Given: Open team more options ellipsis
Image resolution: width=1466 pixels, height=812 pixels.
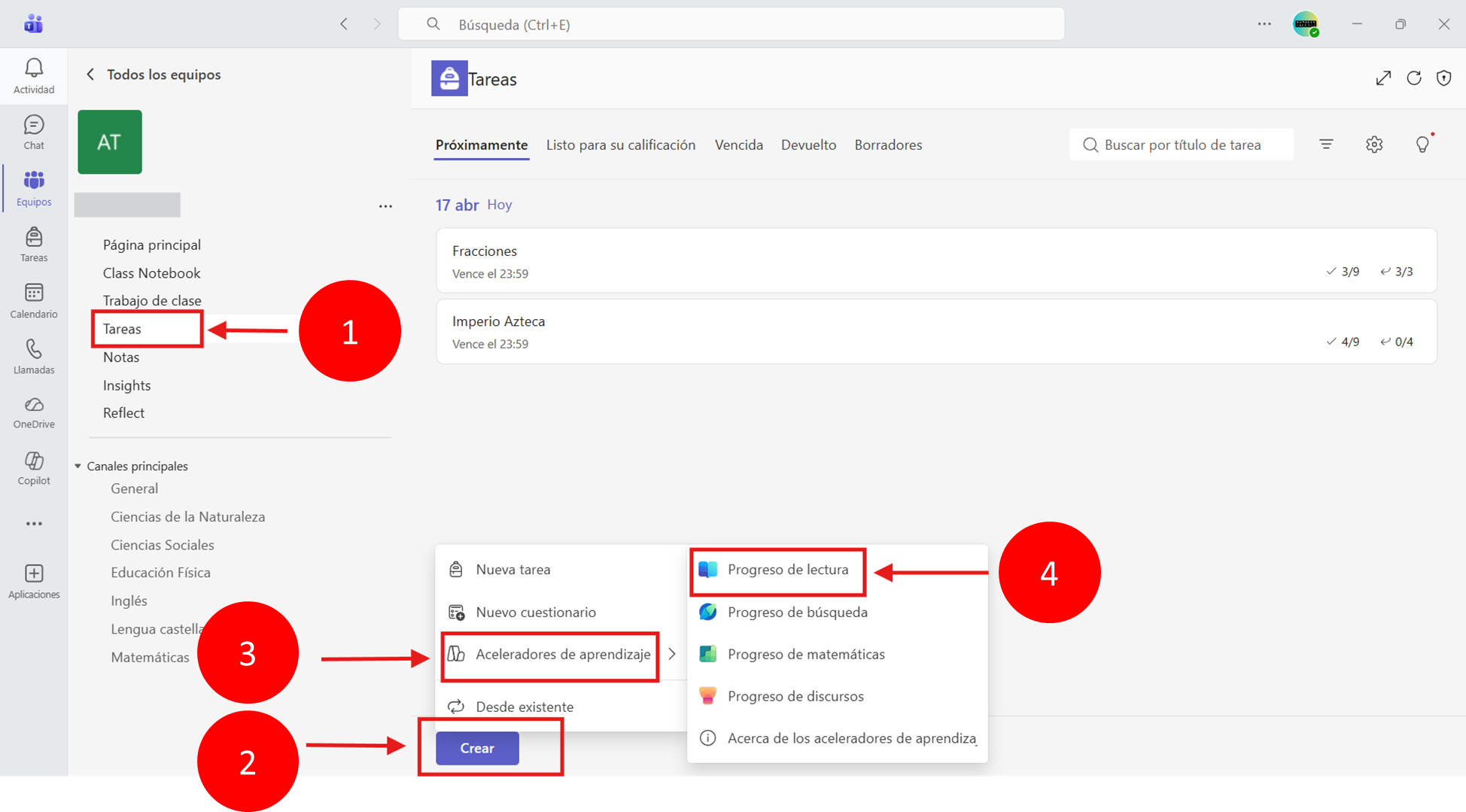Looking at the screenshot, I should pyautogui.click(x=385, y=206).
